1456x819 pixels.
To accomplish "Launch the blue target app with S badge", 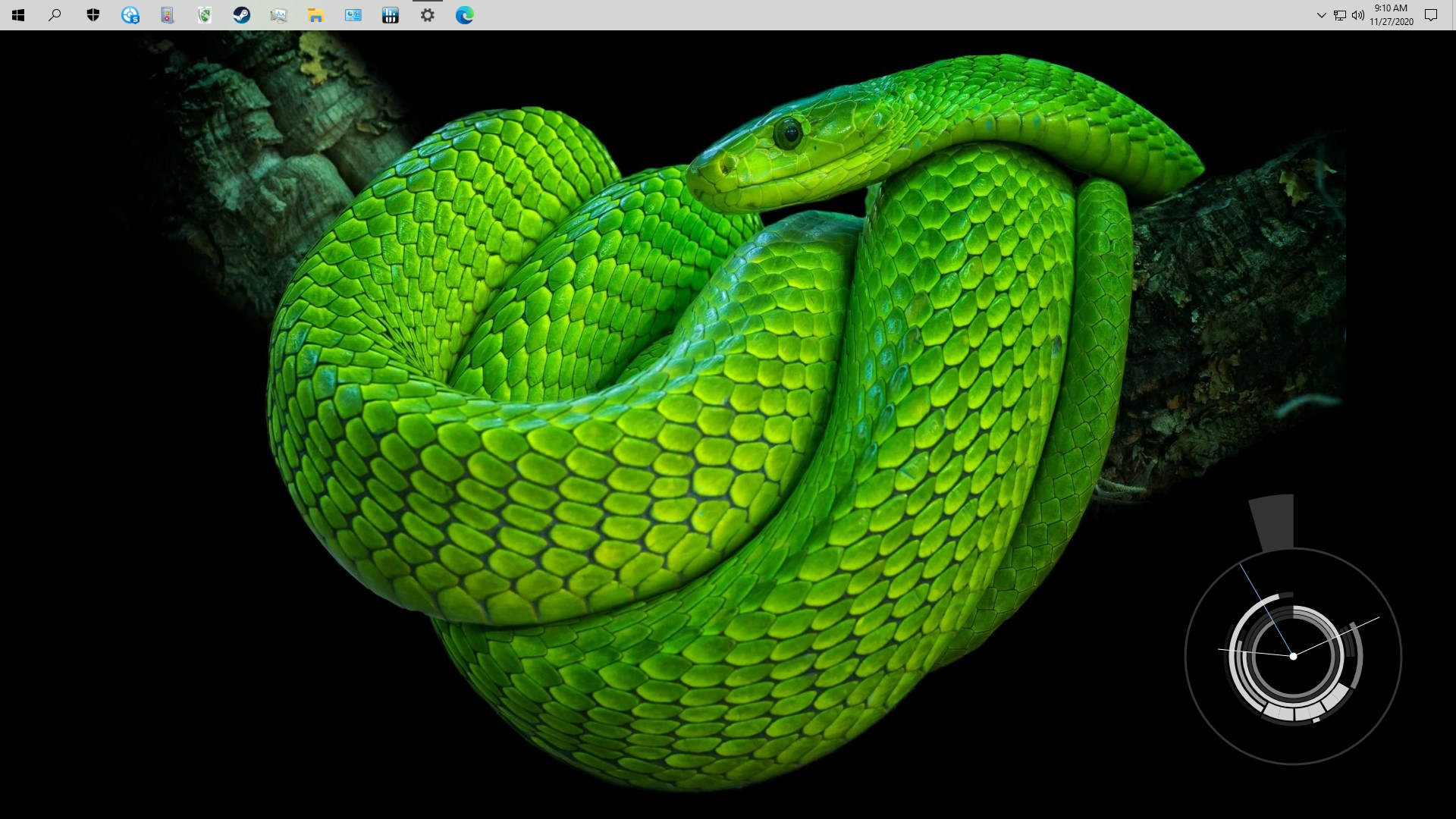I will click(x=130, y=15).
